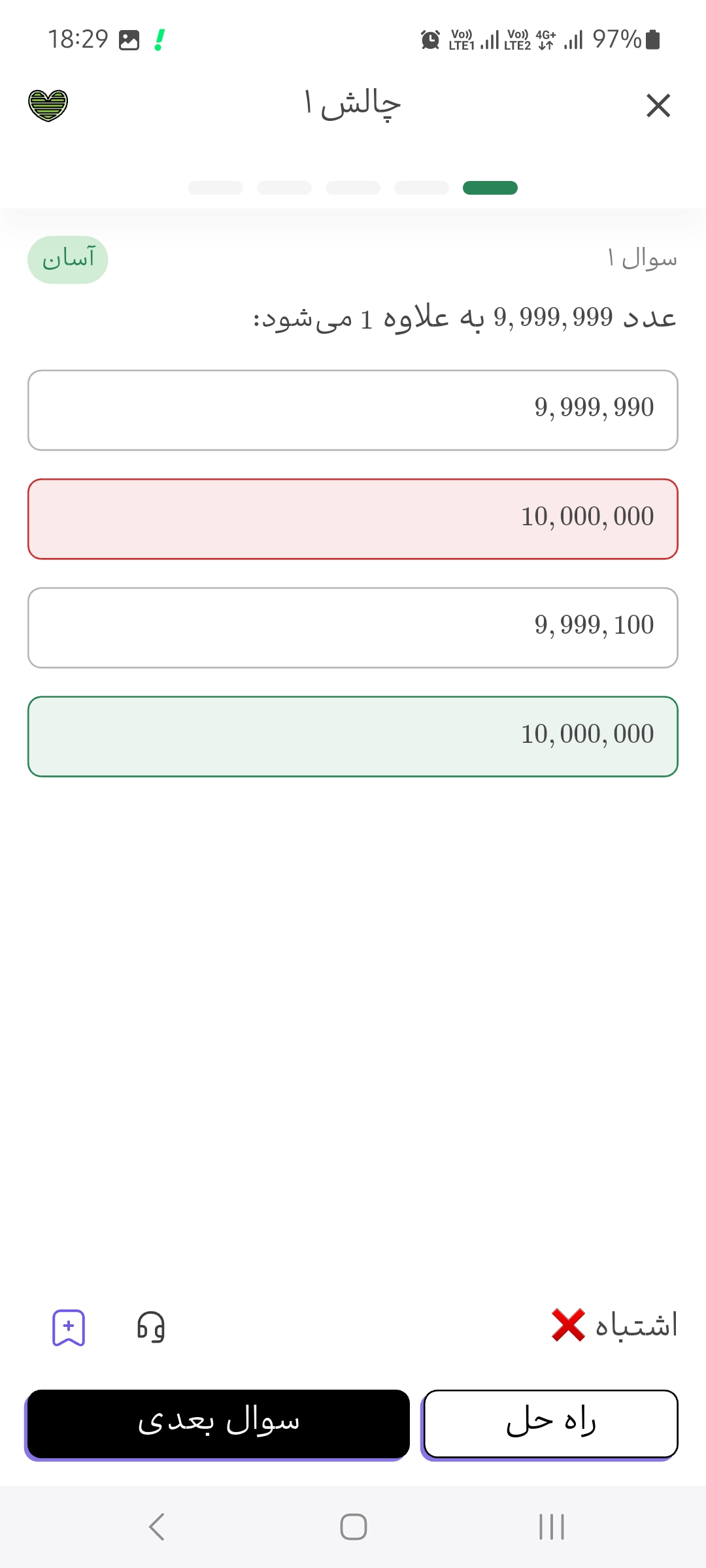Show the solution with راه حل button
The height and width of the screenshot is (1568, 706).
pos(550,1423)
